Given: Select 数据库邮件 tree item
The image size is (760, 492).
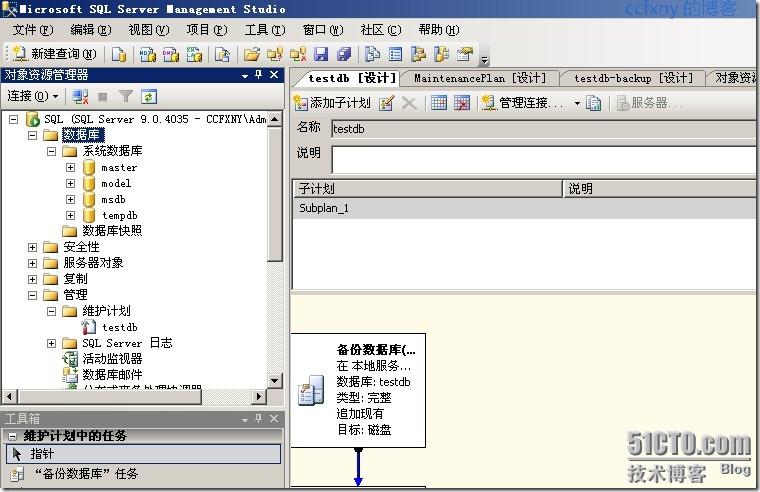Looking at the screenshot, I should coord(112,375).
